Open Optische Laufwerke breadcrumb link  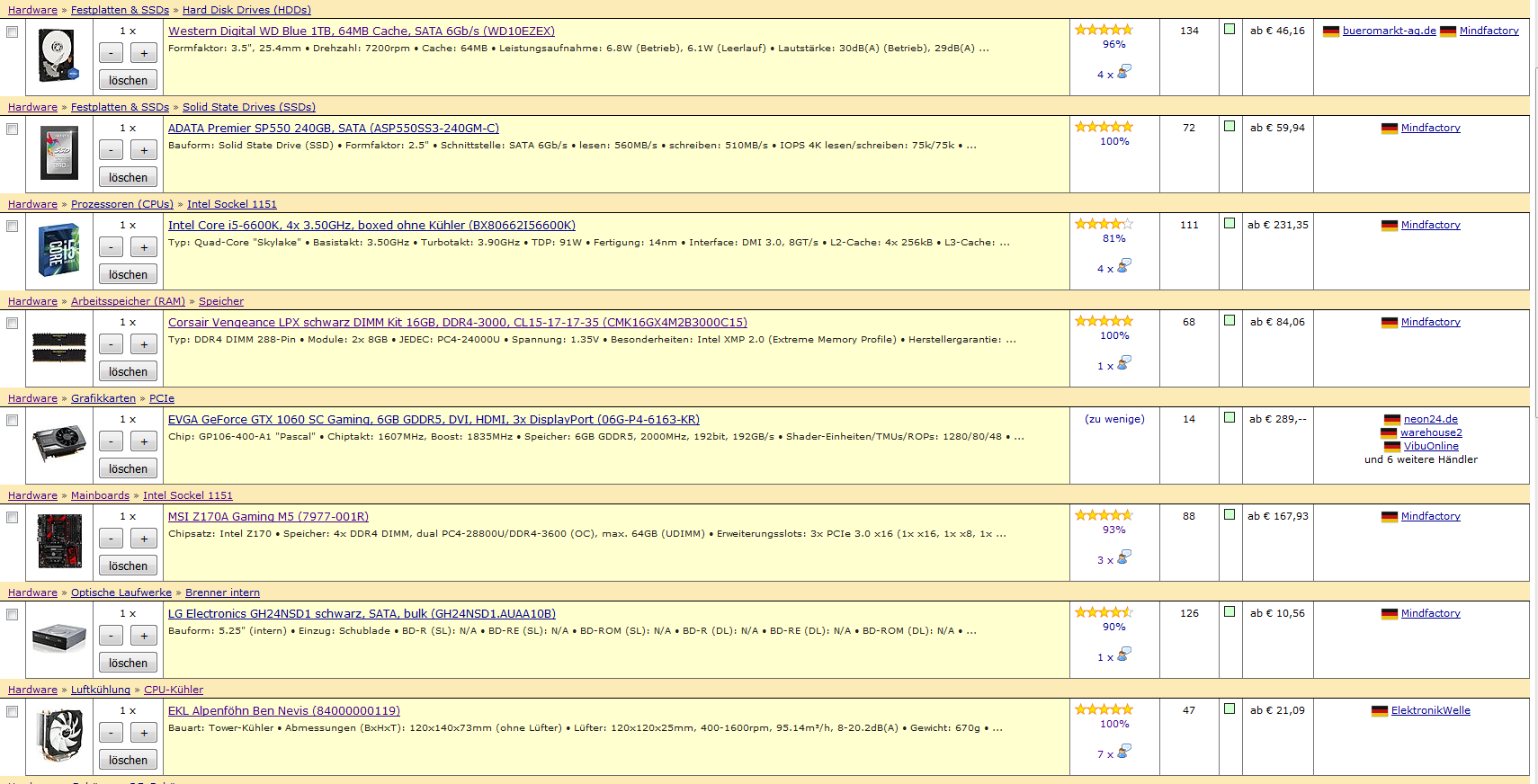[x=121, y=592]
